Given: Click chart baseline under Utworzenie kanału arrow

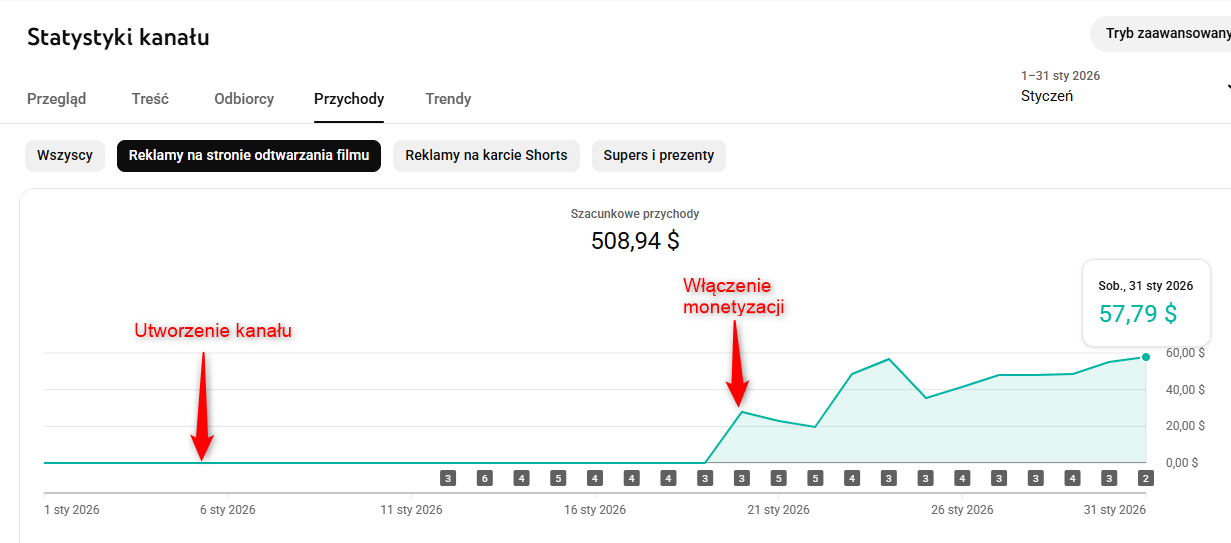Looking at the screenshot, I should [202, 462].
